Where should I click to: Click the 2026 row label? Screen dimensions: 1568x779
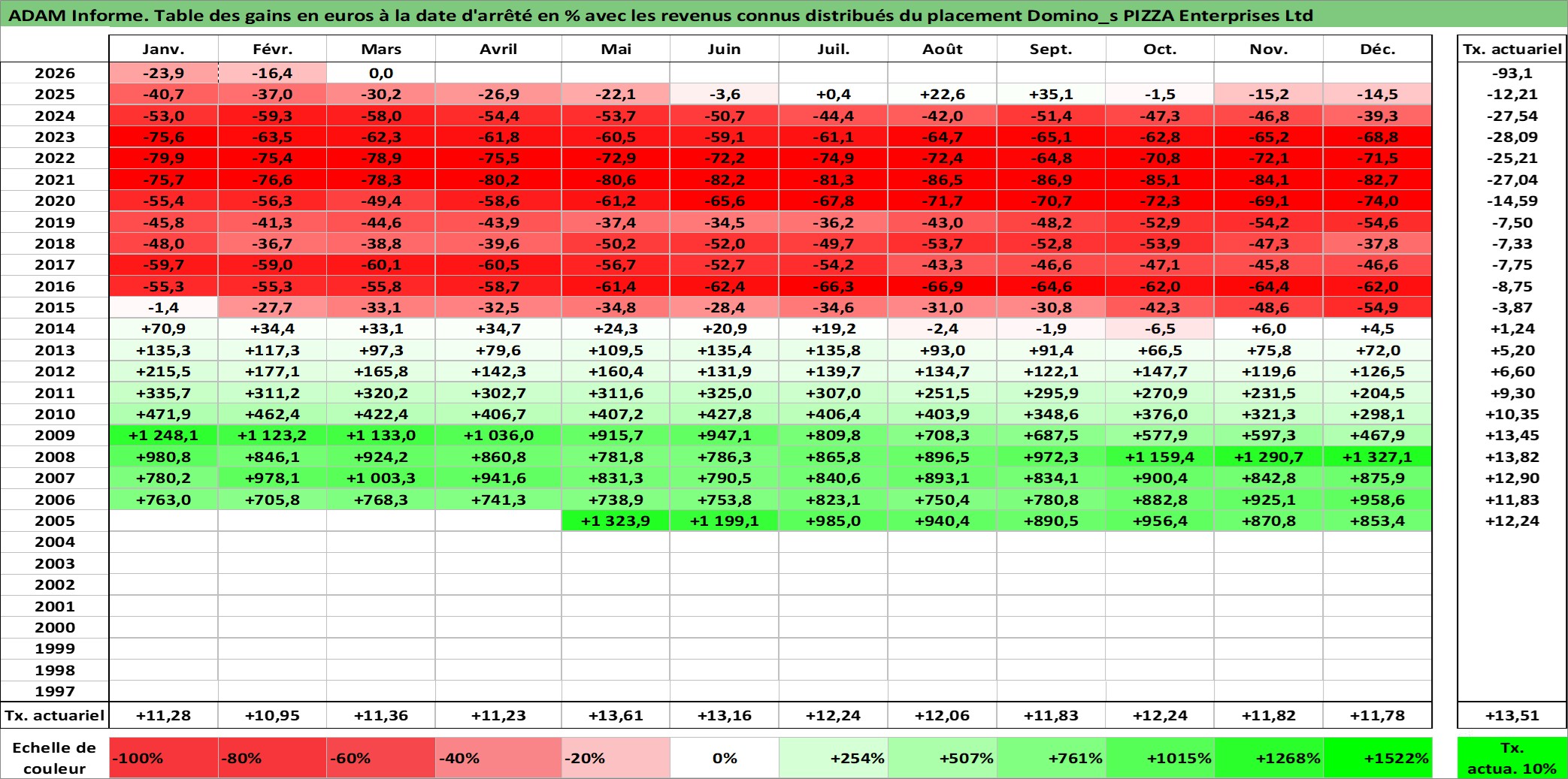(55, 73)
